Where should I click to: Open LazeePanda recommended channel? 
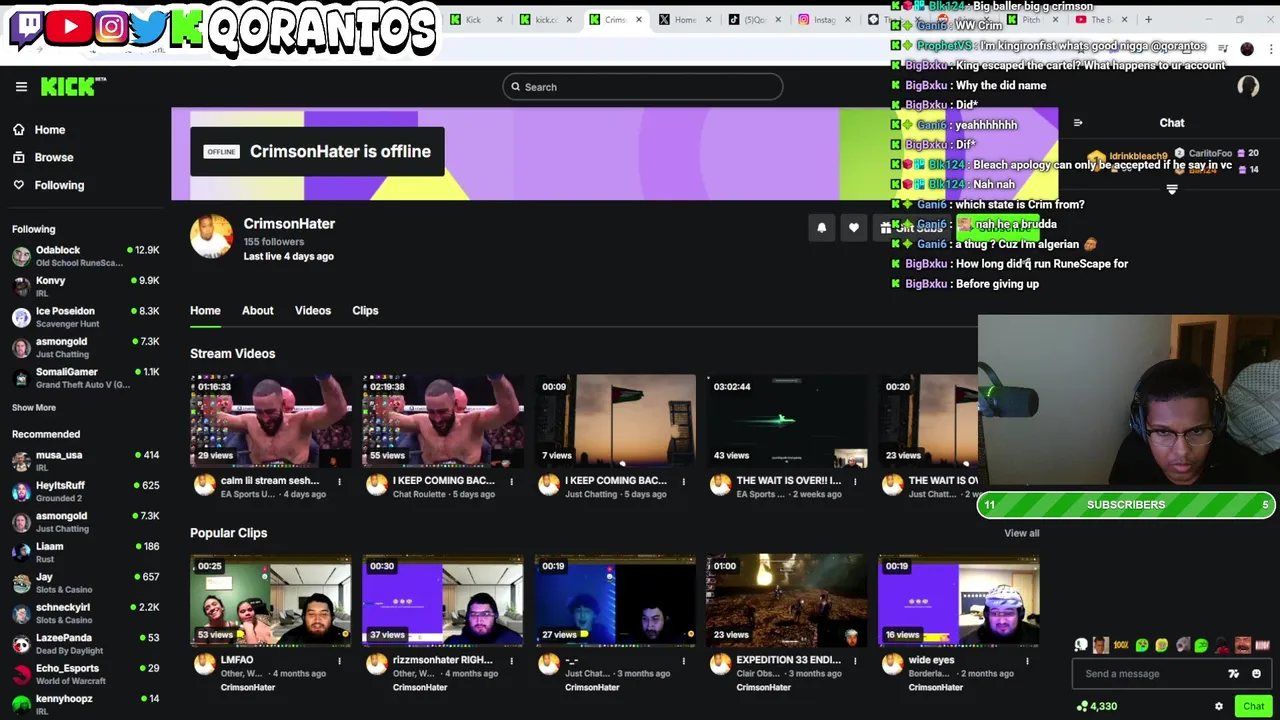pyautogui.click(x=85, y=644)
